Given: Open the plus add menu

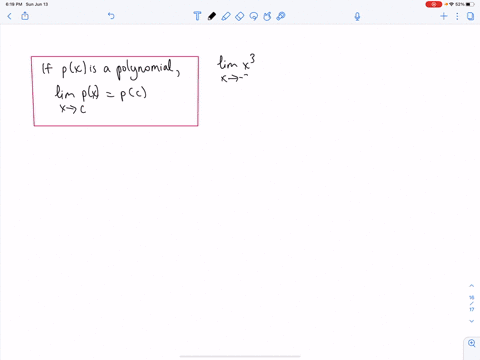Looking at the screenshot, I should click(x=444, y=16).
